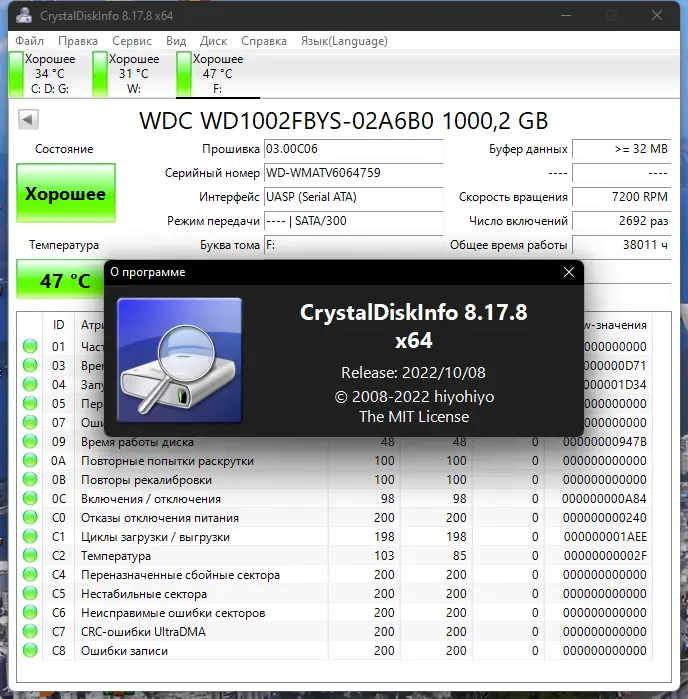The height and width of the screenshot is (699, 688).
Task: Open the Вид menu
Action: tap(176, 41)
